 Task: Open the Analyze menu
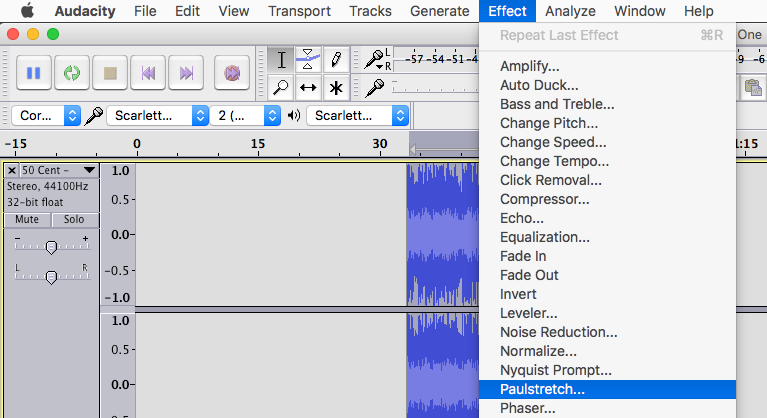pos(570,11)
